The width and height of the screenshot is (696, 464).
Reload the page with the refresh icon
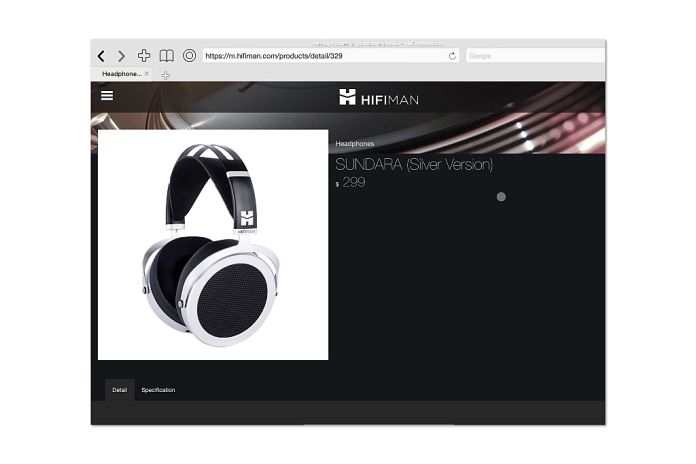pos(452,56)
